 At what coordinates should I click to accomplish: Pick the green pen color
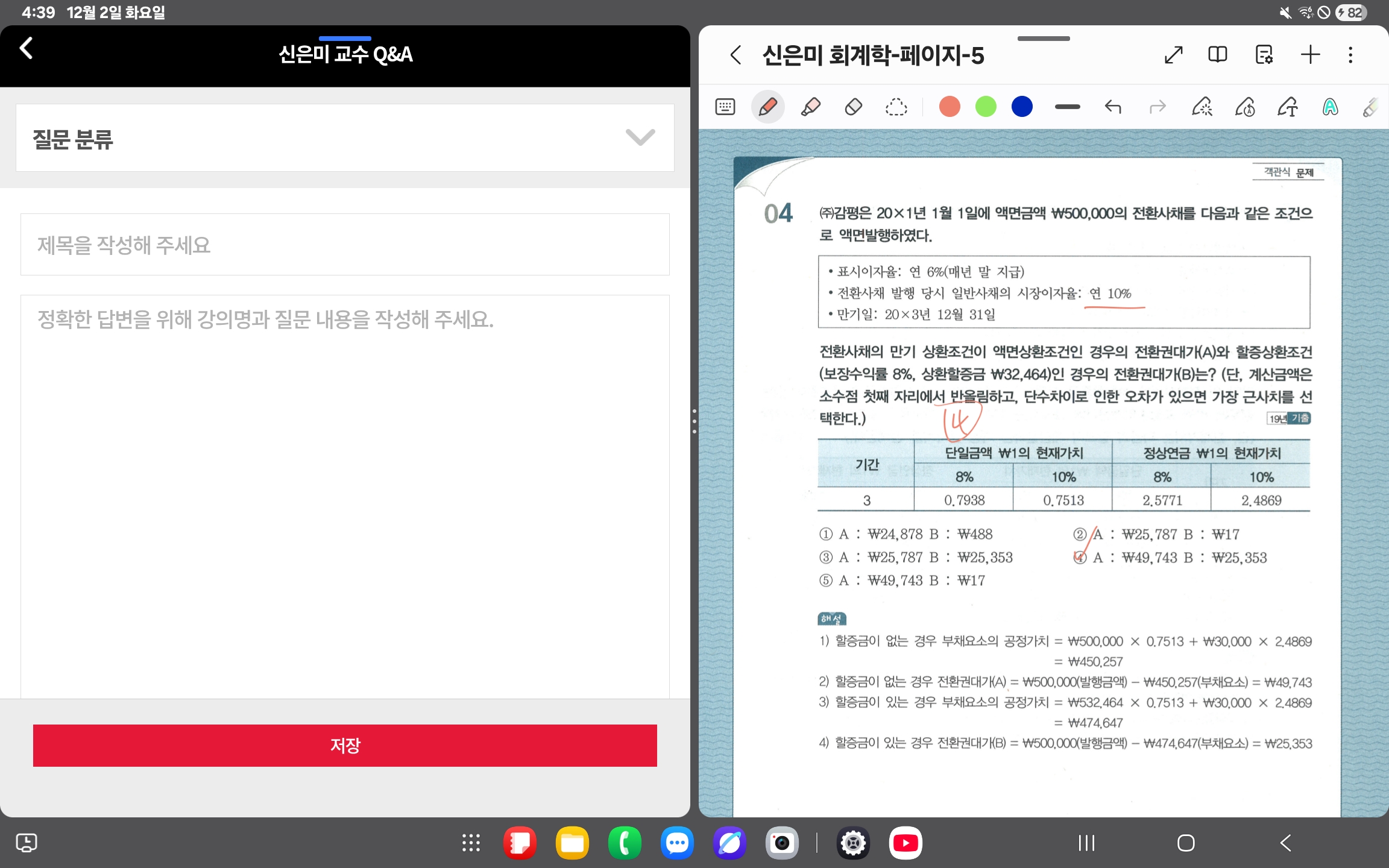coord(986,107)
